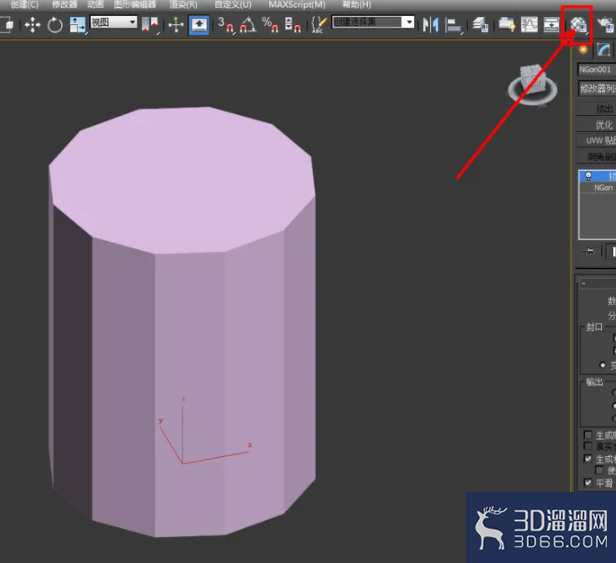The width and height of the screenshot is (616, 563).
Task: Open the 创建选择集 named selection dropdown
Action: pos(373,22)
